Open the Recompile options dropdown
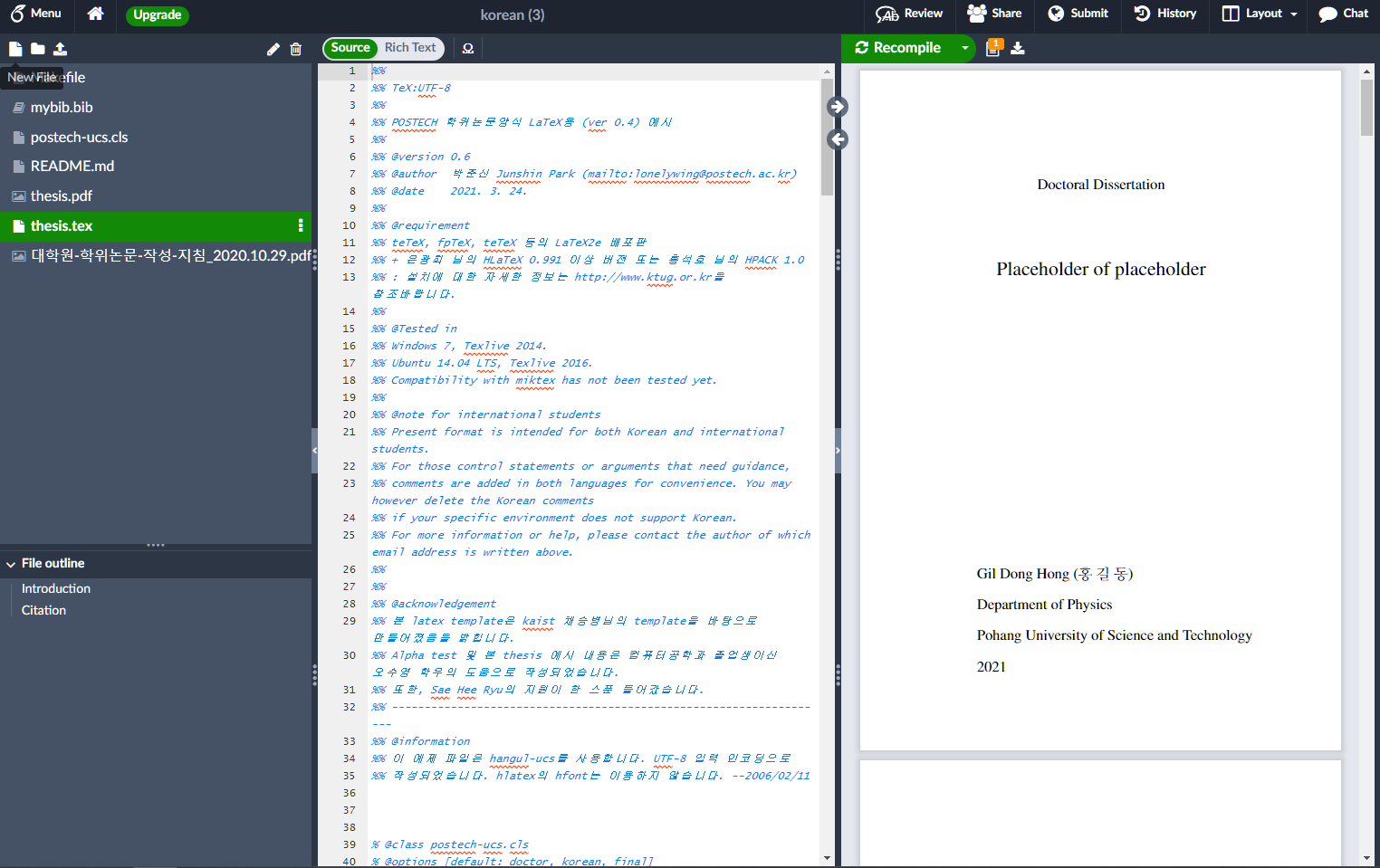The height and width of the screenshot is (868, 1380). 965,49
